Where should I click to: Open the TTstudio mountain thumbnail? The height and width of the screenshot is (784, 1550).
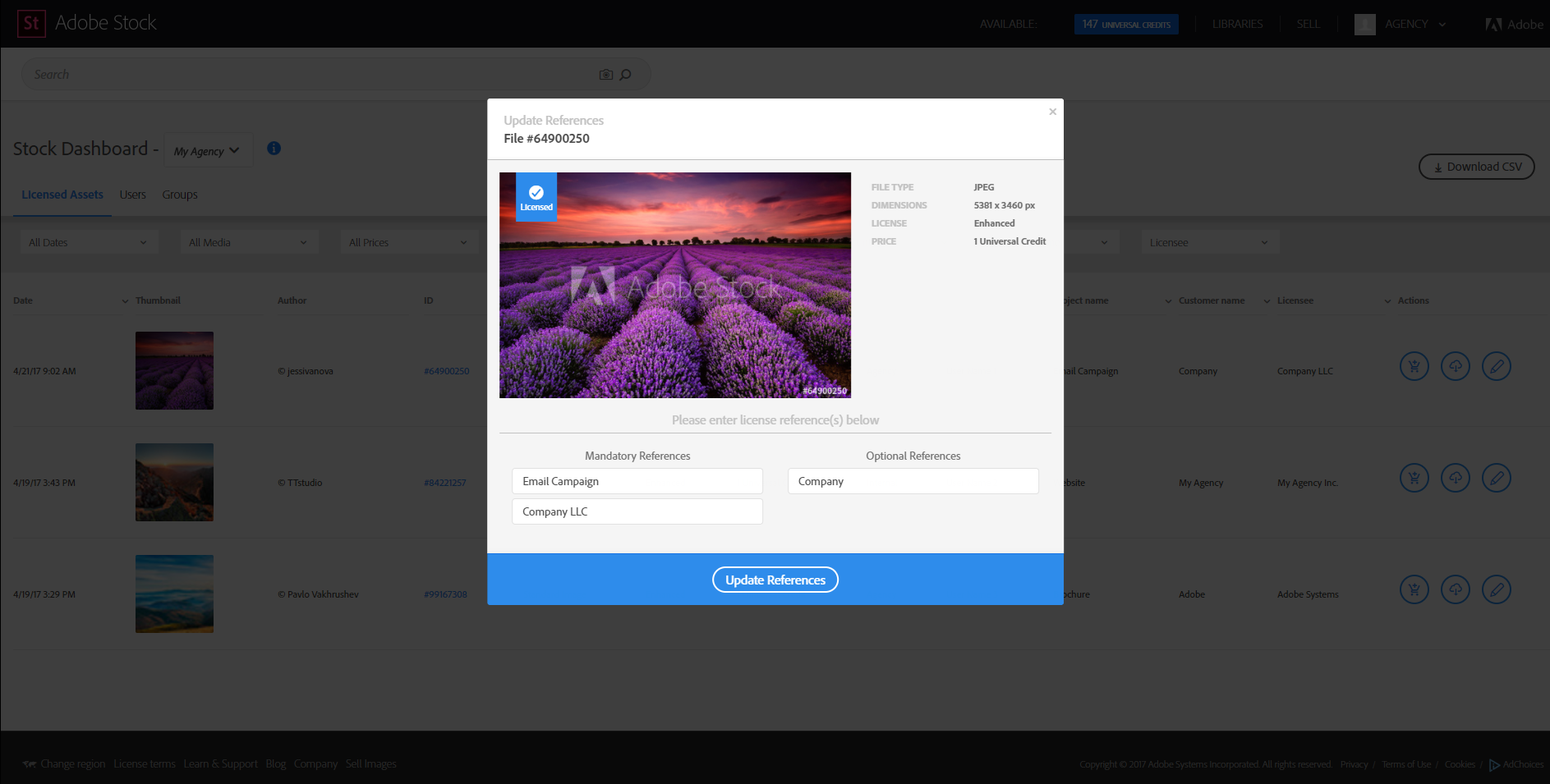tap(174, 482)
